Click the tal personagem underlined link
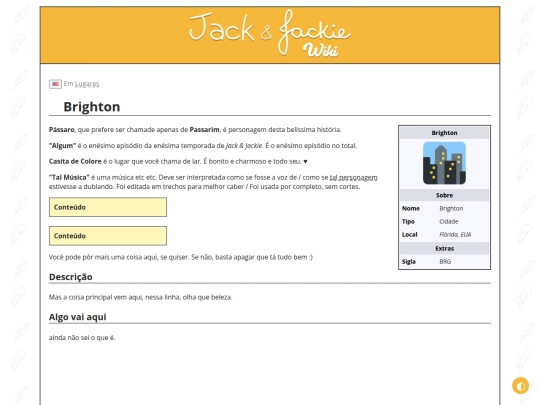This screenshot has width=540, height=405. point(353,177)
